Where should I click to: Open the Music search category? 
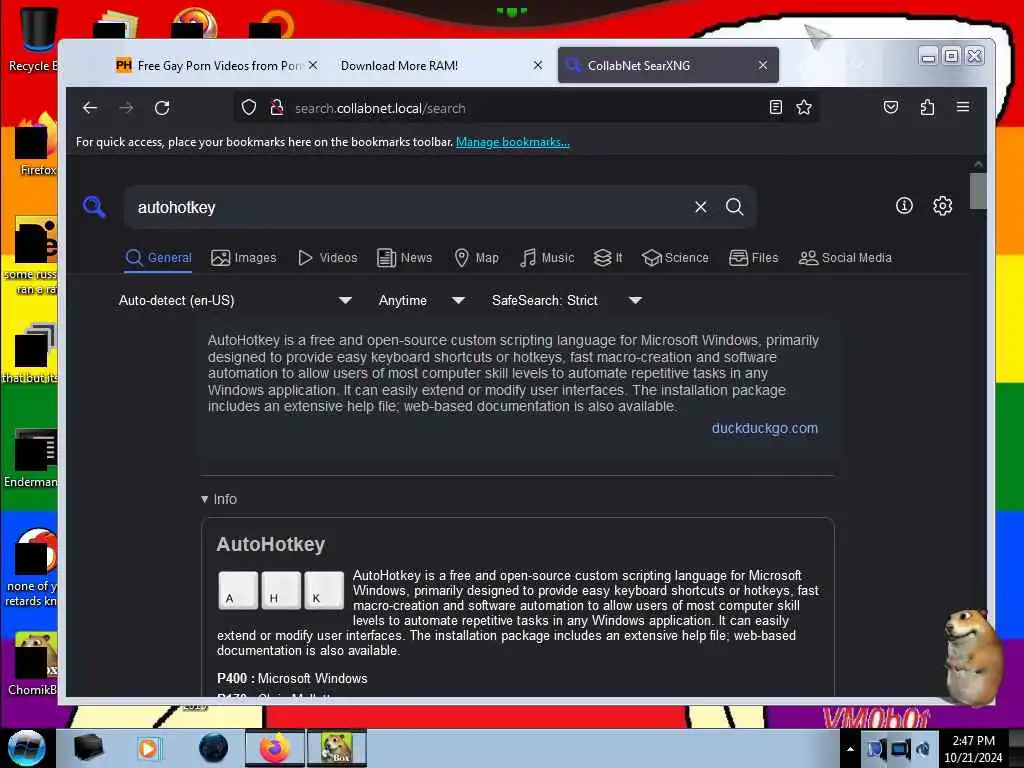(547, 258)
